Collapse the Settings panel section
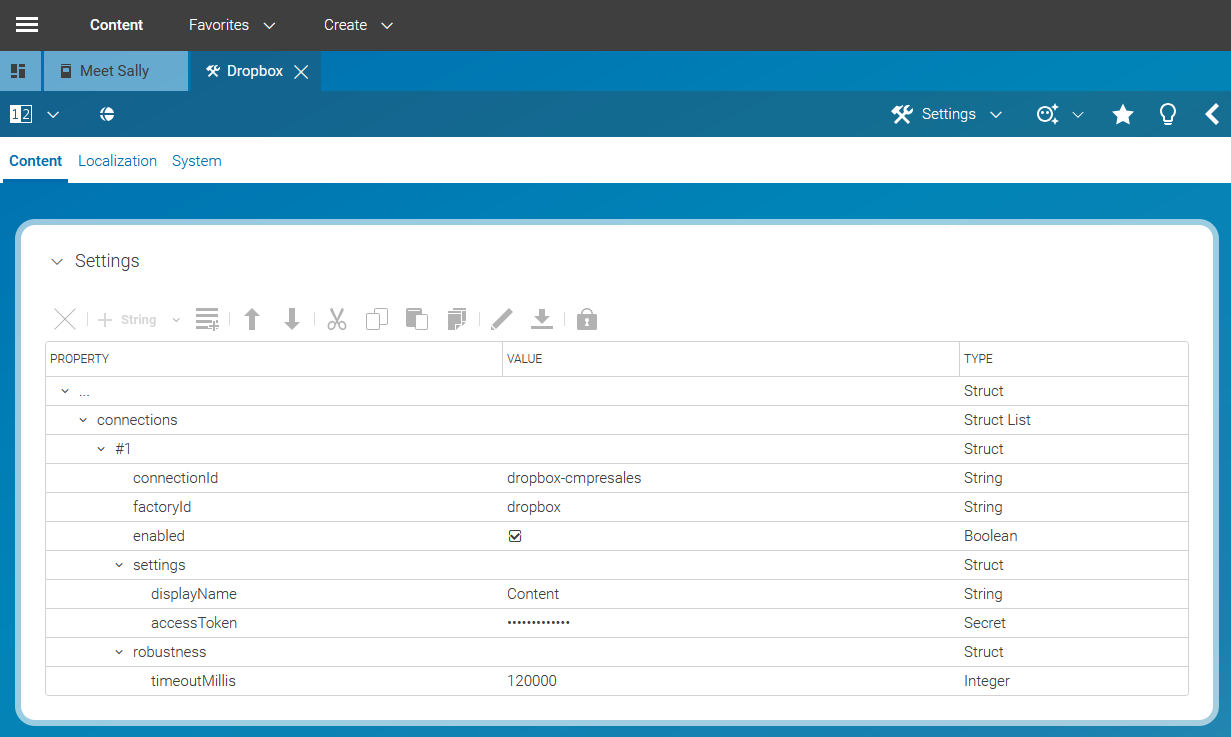The height and width of the screenshot is (737, 1231). coord(57,262)
